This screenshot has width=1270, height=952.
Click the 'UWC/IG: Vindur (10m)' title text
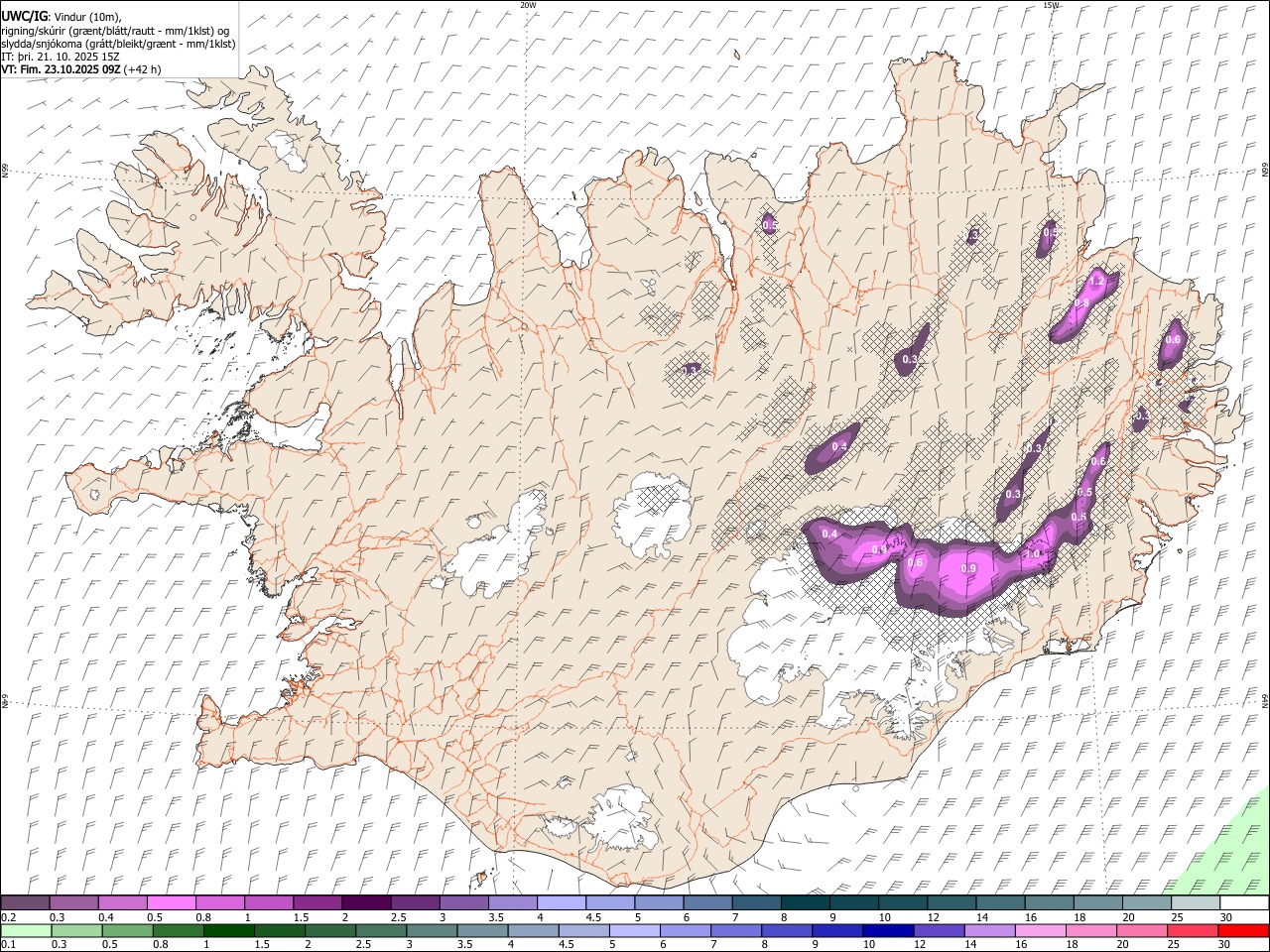(x=62, y=16)
